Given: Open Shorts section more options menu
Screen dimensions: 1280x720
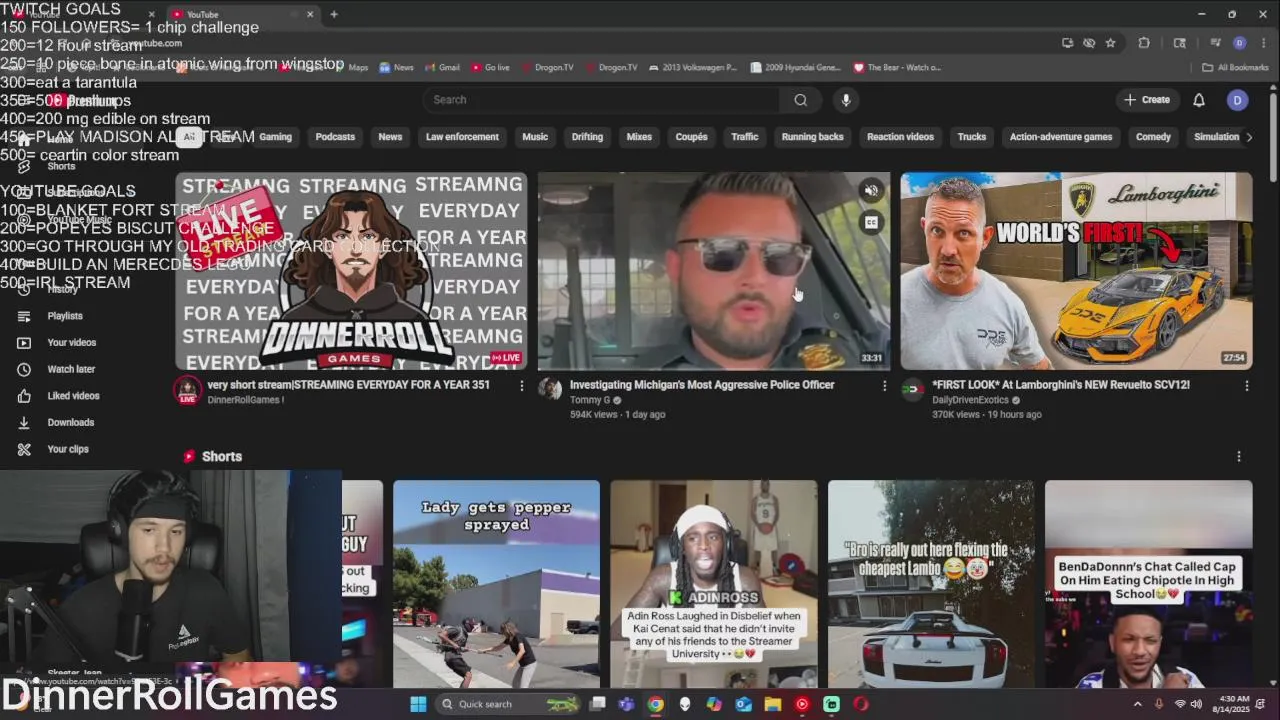Looking at the screenshot, I should click(x=1239, y=456).
